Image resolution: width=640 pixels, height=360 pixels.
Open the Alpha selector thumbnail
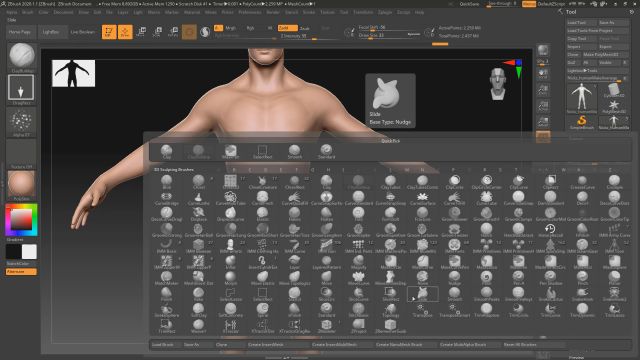click(x=21, y=122)
